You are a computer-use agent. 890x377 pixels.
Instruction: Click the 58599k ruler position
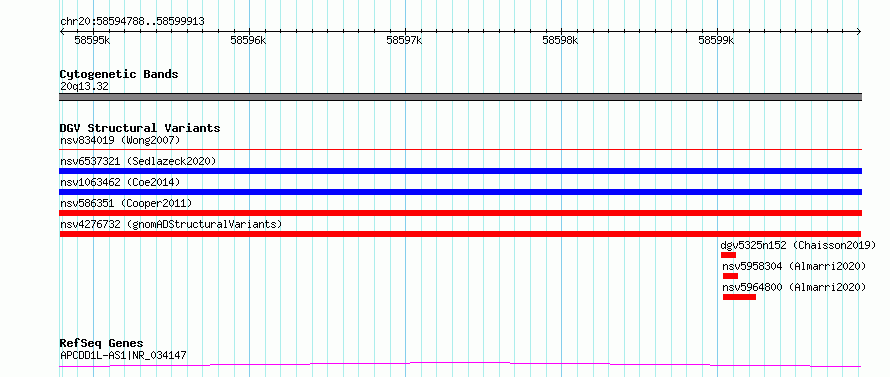(716, 41)
